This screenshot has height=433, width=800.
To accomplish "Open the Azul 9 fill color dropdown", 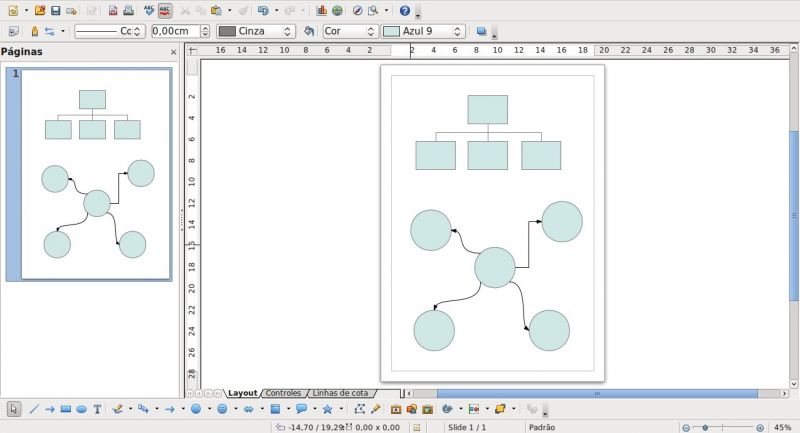I will [x=423, y=31].
